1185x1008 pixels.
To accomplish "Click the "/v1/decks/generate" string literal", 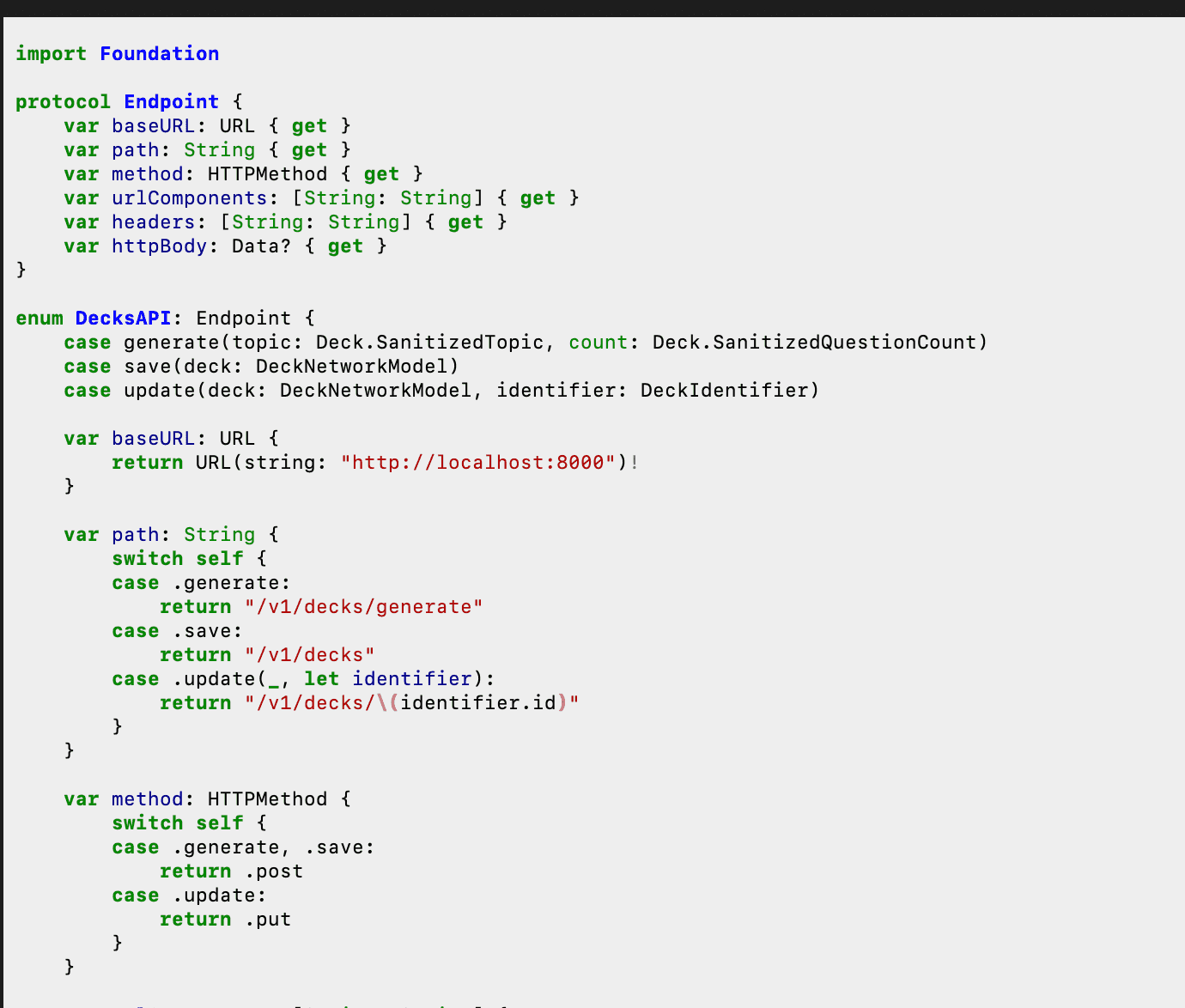I will [364, 606].
